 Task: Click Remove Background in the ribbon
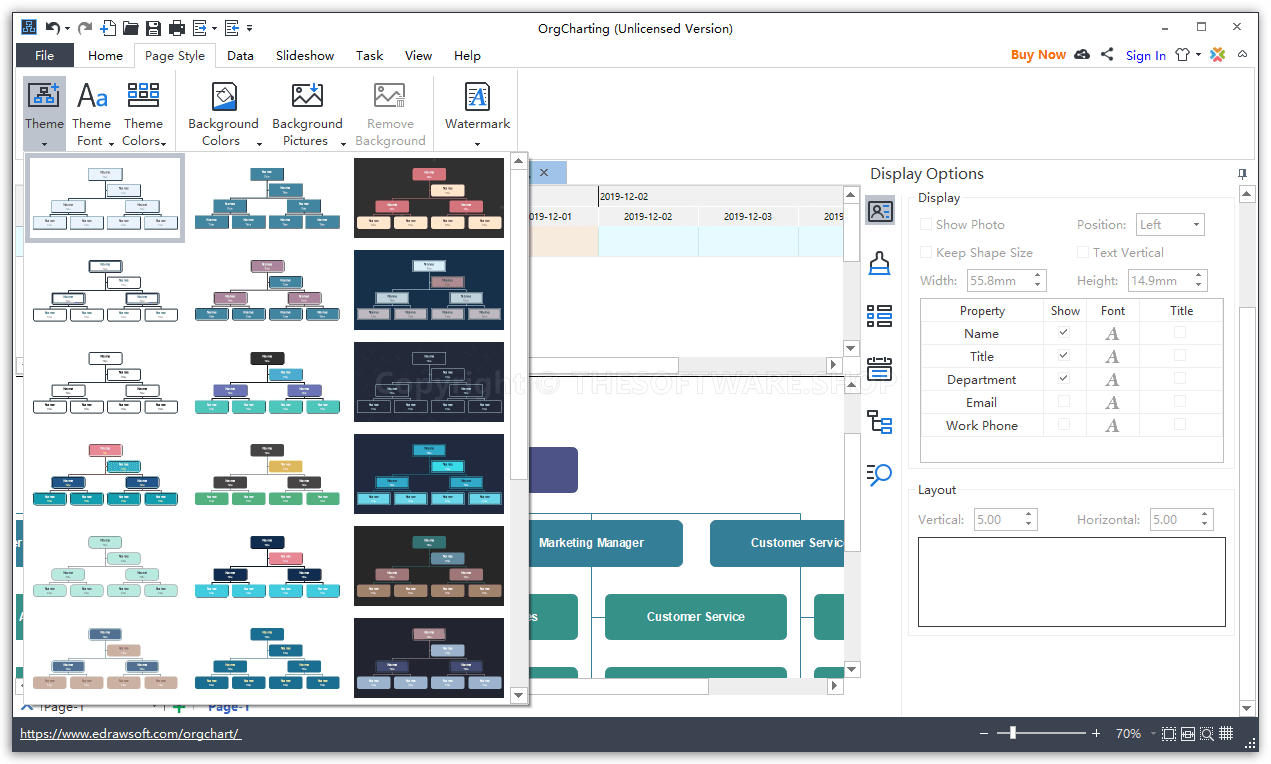click(x=390, y=110)
